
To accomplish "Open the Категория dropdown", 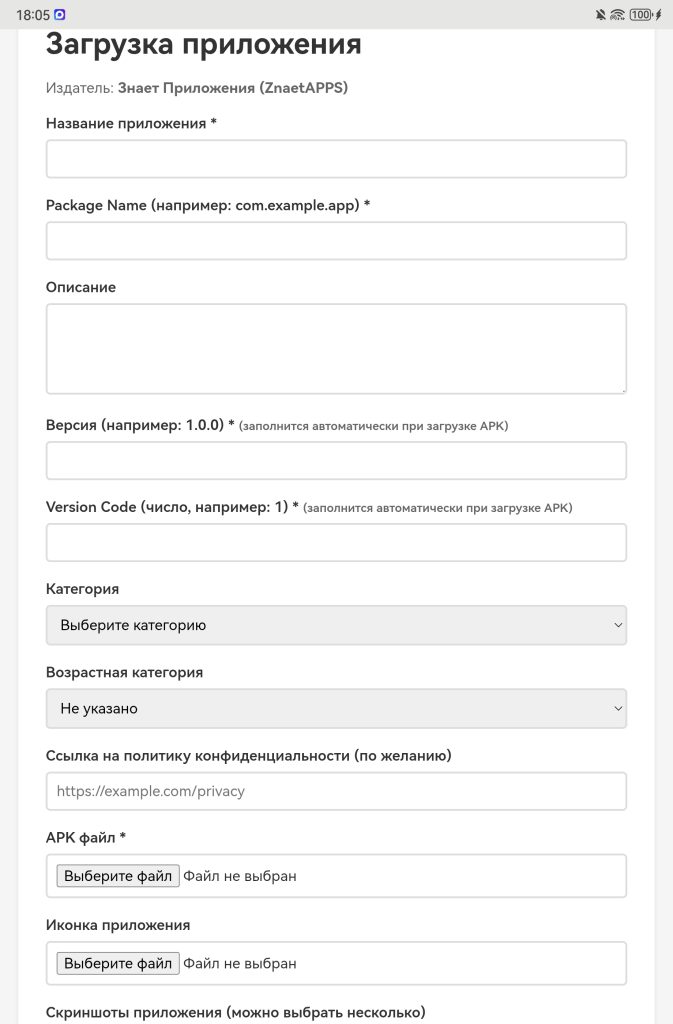I will [x=336, y=625].
